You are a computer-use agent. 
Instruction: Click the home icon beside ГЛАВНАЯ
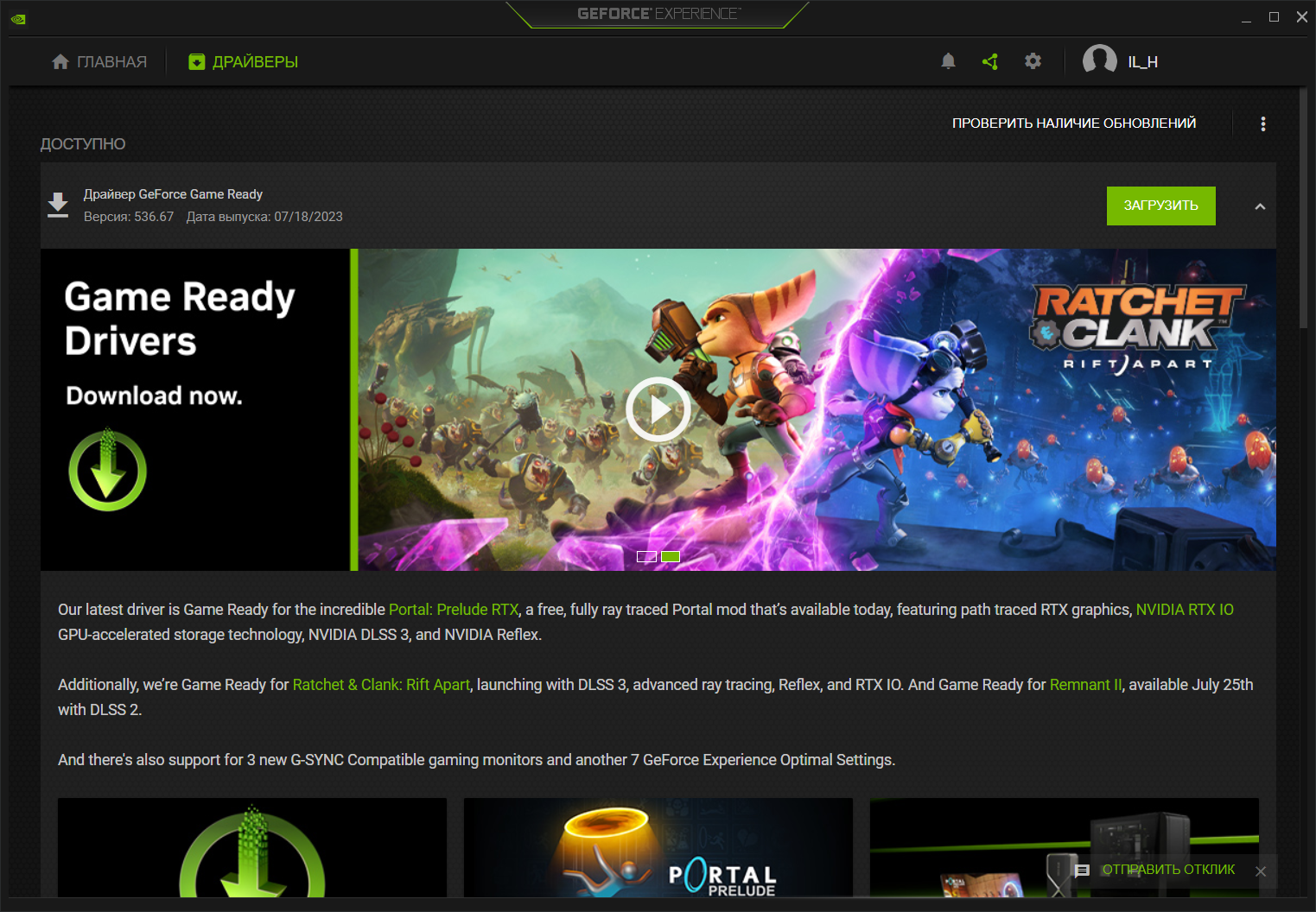click(x=60, y=62)
